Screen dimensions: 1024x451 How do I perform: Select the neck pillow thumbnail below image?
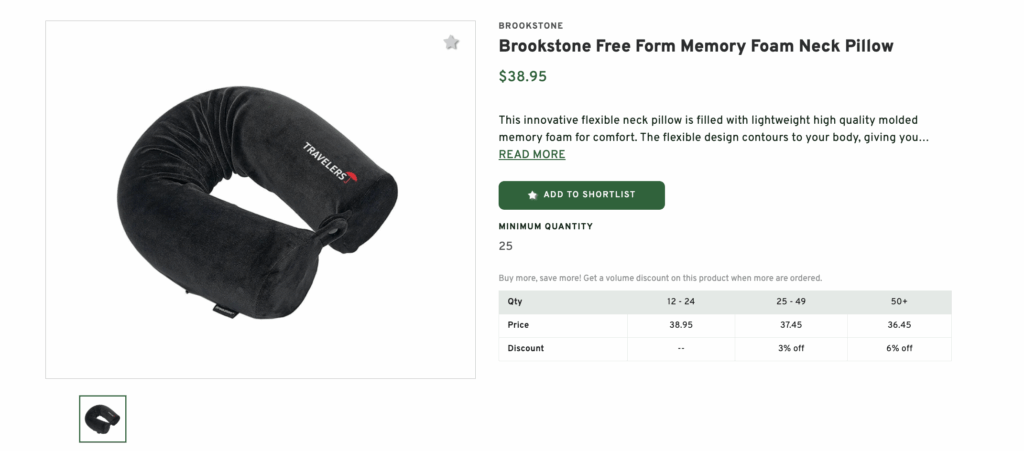click(103, 419)
